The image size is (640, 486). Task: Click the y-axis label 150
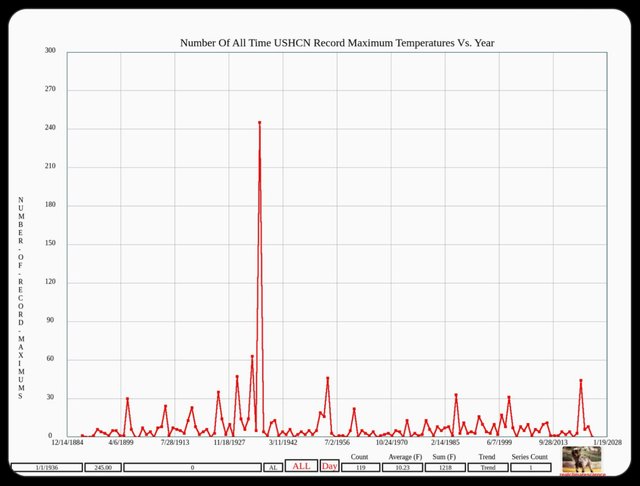pos(50,243)
